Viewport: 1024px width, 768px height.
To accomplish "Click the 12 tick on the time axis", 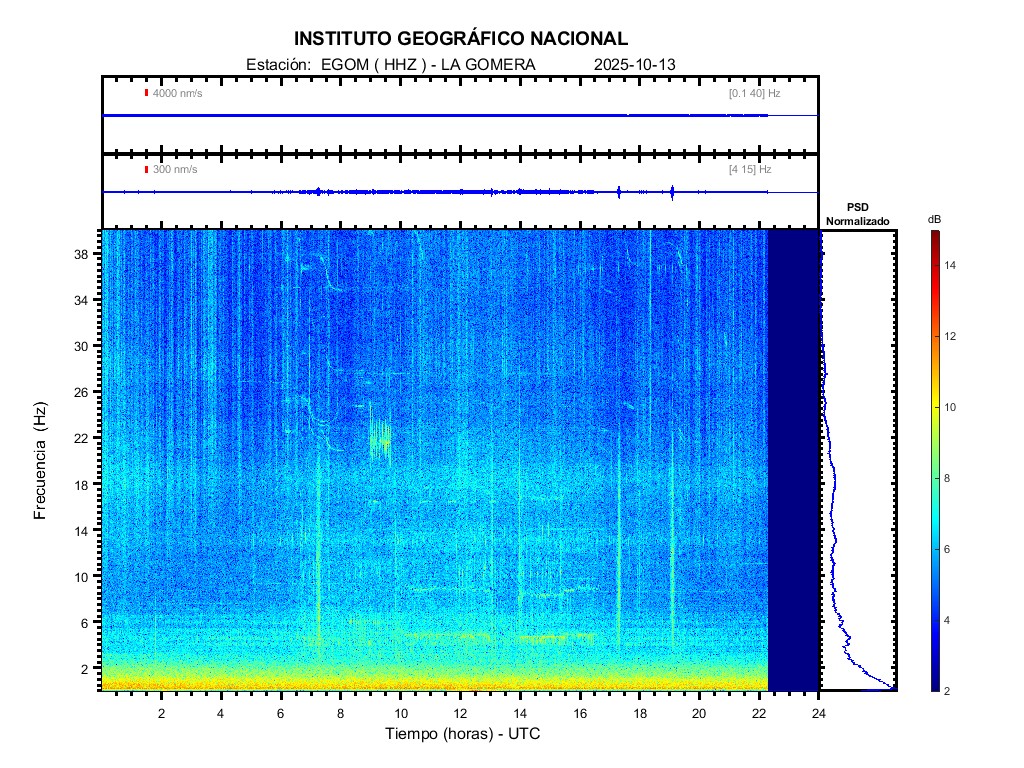I will coord(460,712).
